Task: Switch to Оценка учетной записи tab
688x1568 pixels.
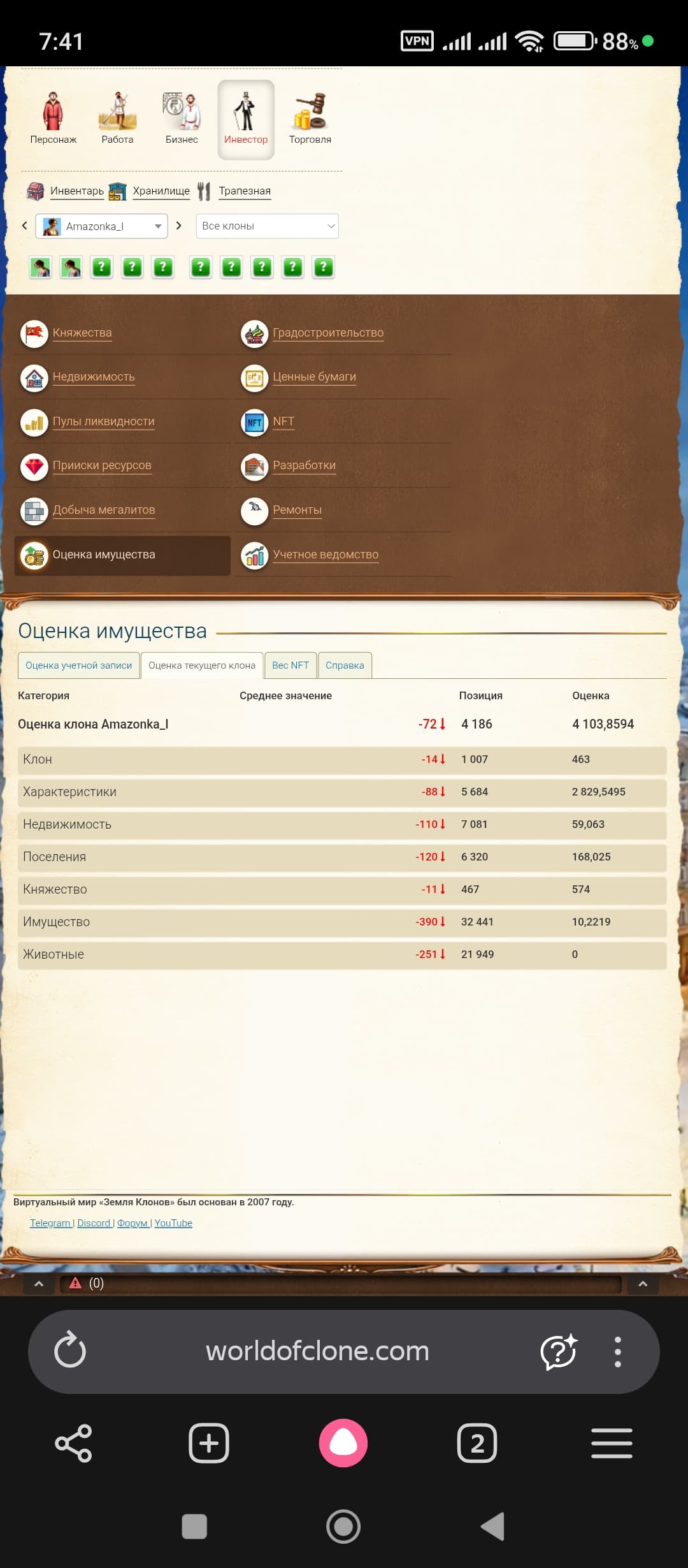Action: pos(79,665)
